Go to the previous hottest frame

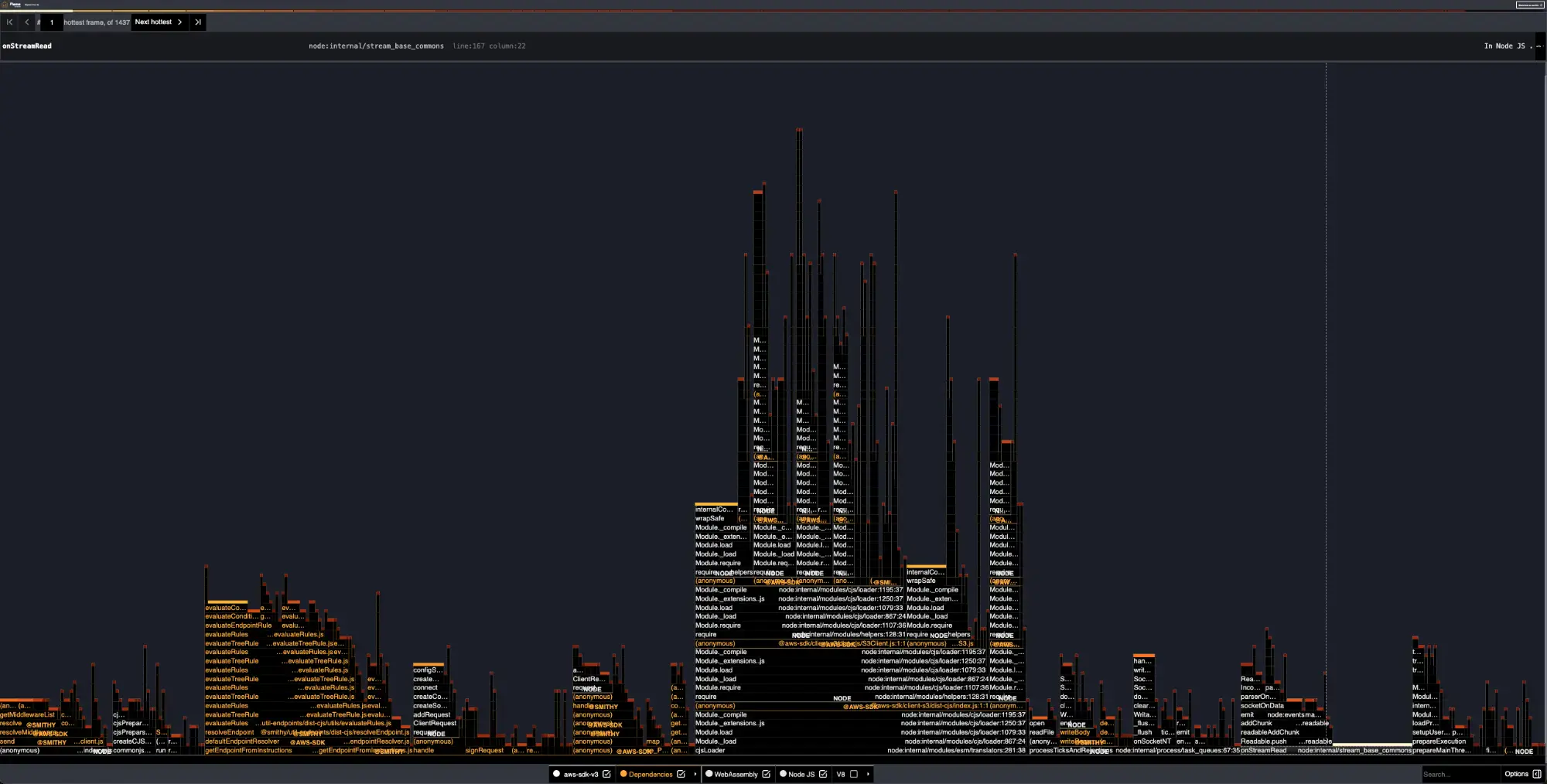tap(27, 22)
